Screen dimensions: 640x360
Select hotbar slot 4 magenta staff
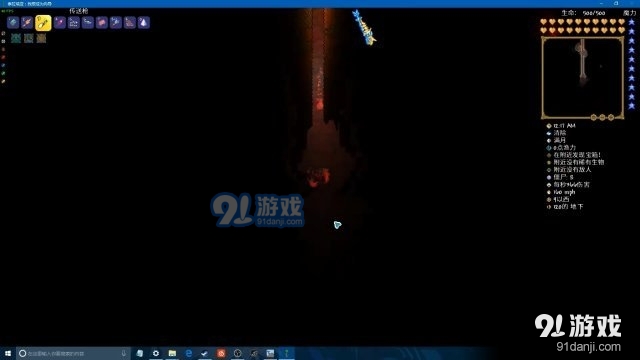click(x=60, y=22)
